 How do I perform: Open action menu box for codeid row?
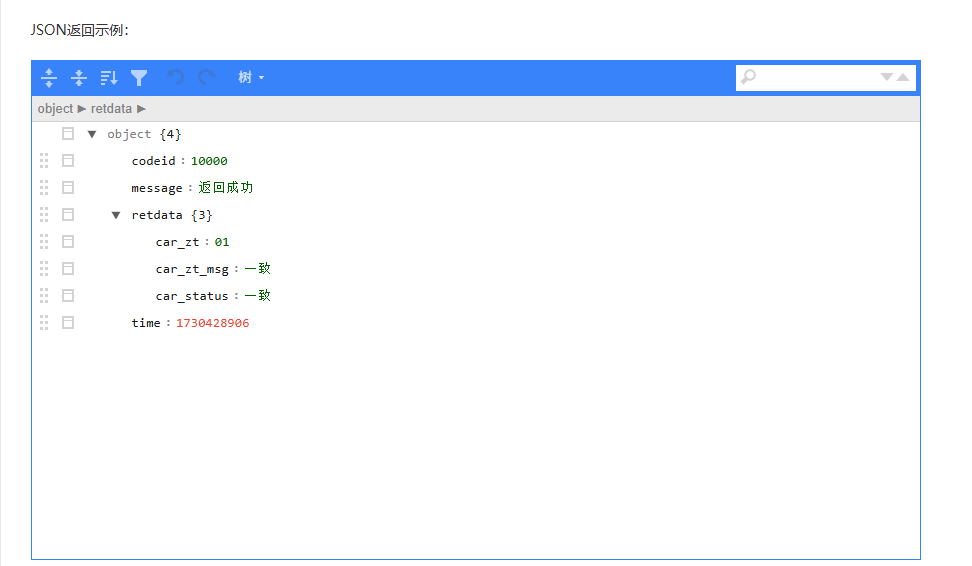(68, 161)
